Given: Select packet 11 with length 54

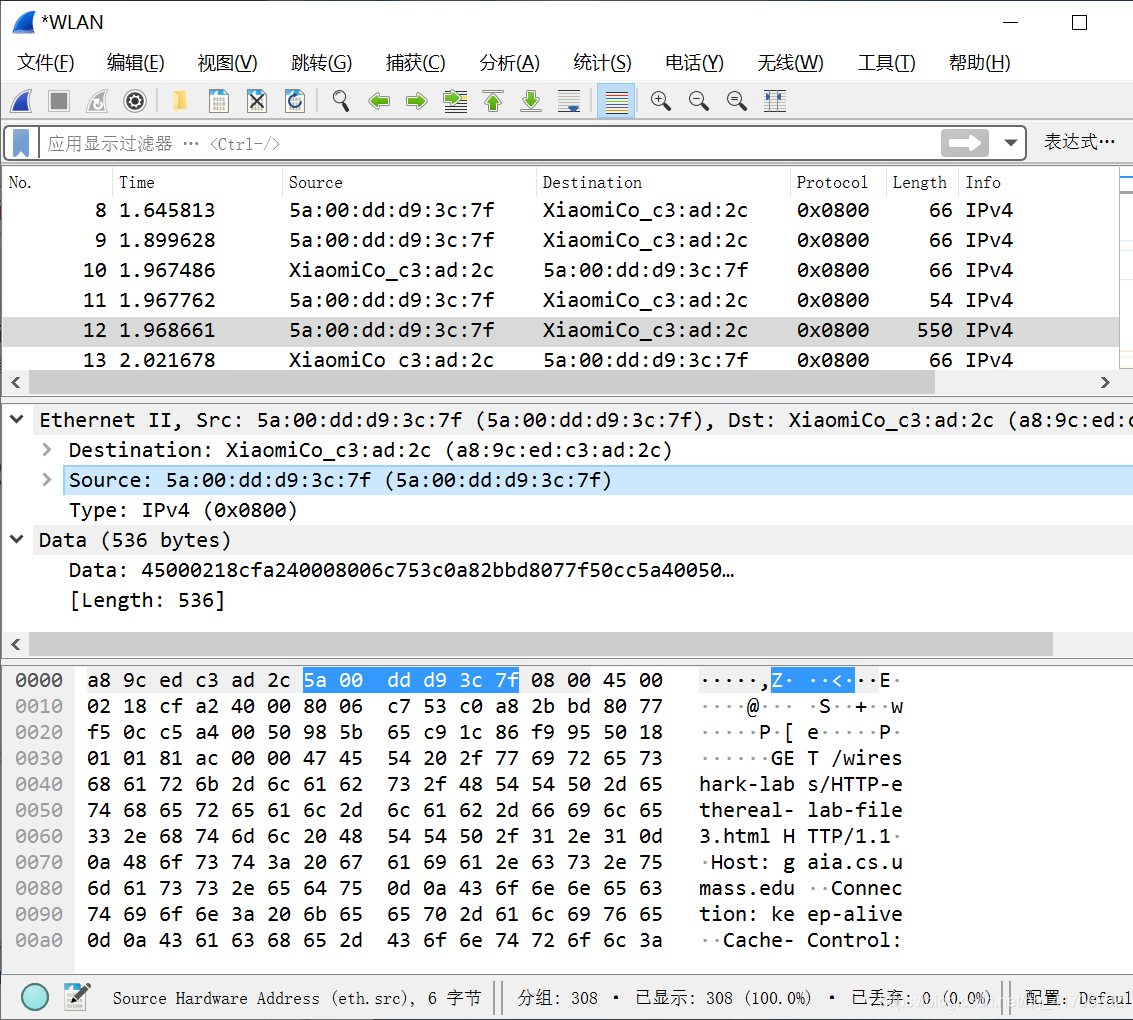Looking at the screenshot, I should (x=561, y=300).
